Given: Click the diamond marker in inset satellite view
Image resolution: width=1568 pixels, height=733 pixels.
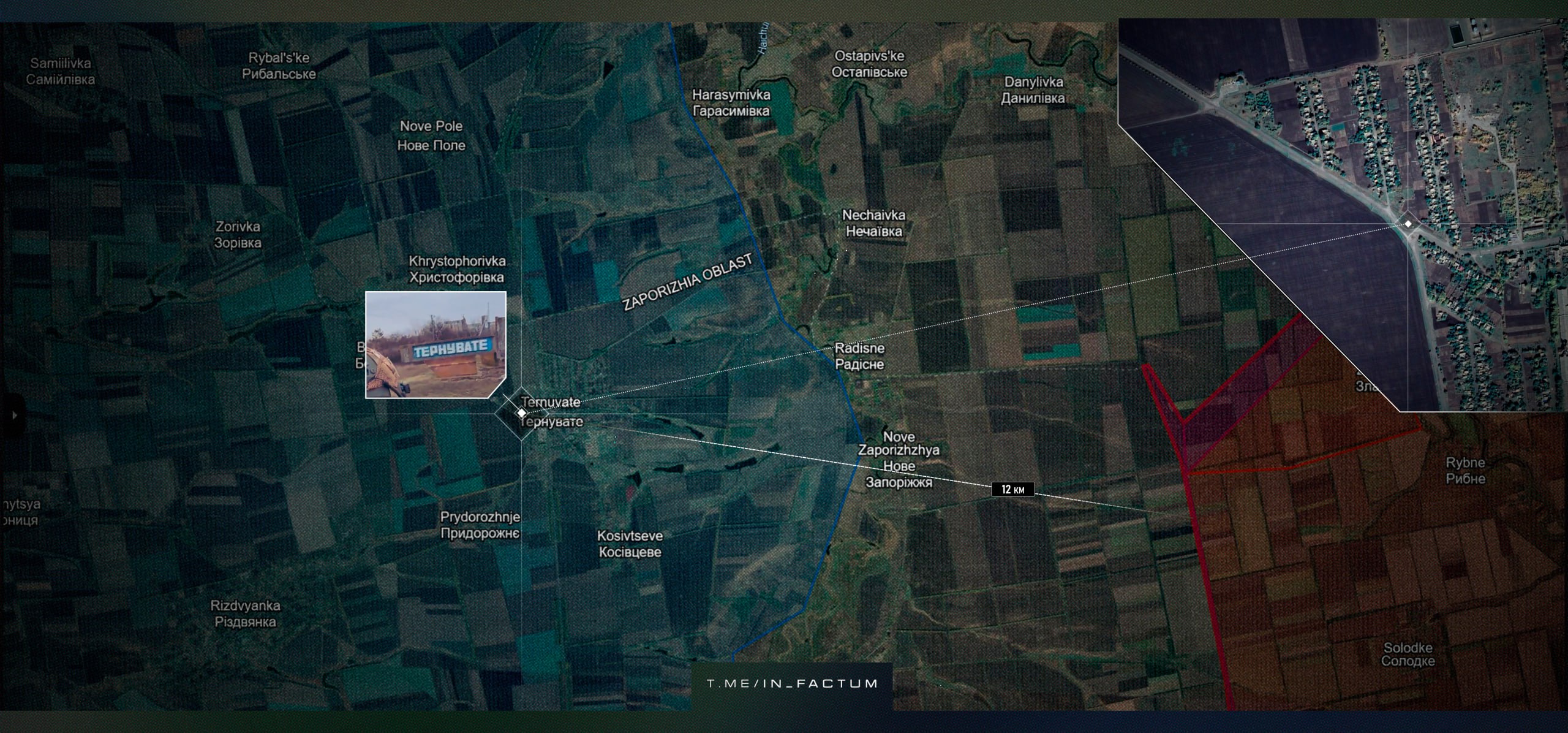Looking at the screenshot, I should 1408,224.
